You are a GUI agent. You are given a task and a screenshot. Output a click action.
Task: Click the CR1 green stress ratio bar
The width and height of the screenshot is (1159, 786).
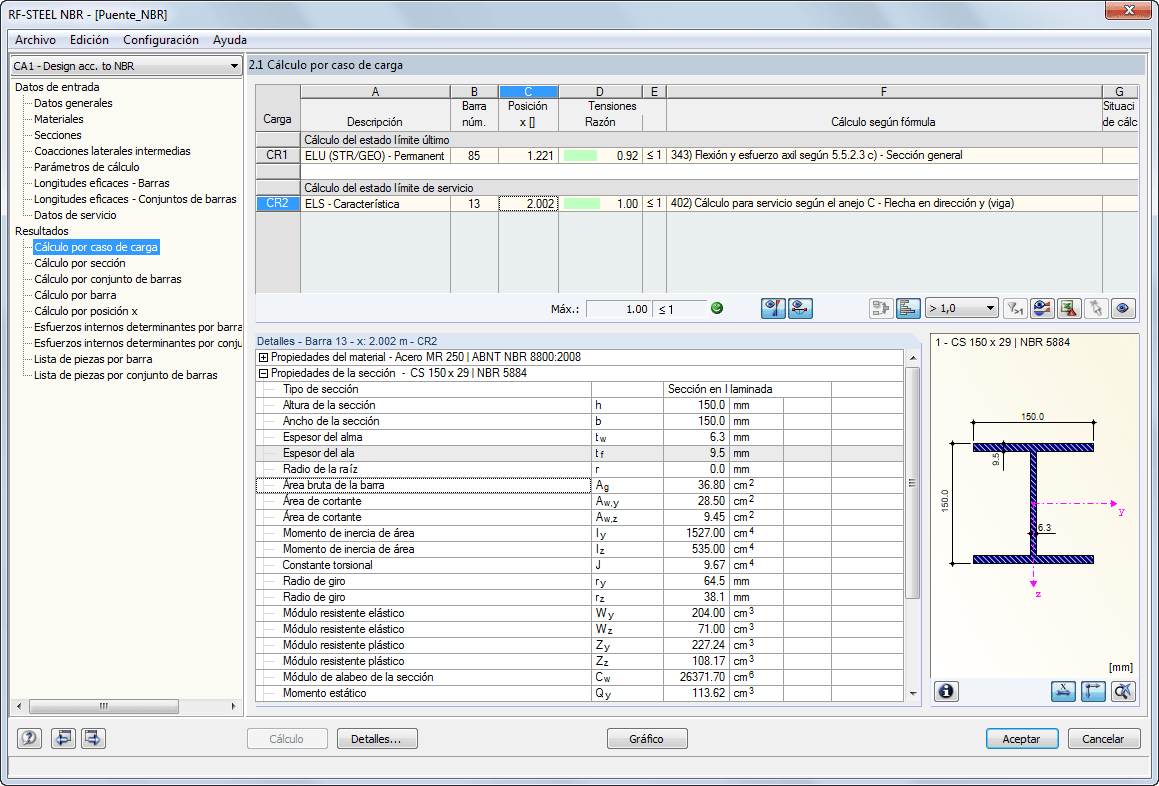click(x=580, y=155)
